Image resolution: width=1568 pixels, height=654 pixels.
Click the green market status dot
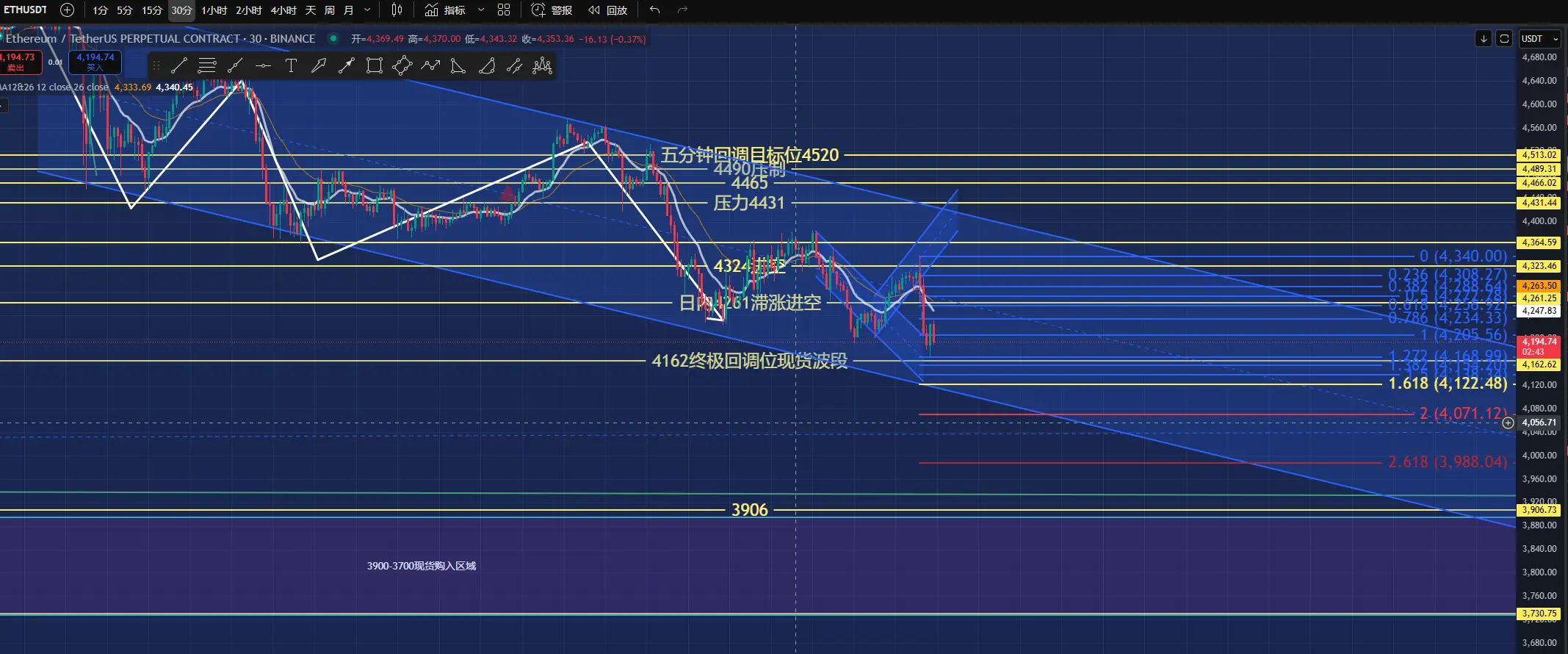[x=334, y=38]
